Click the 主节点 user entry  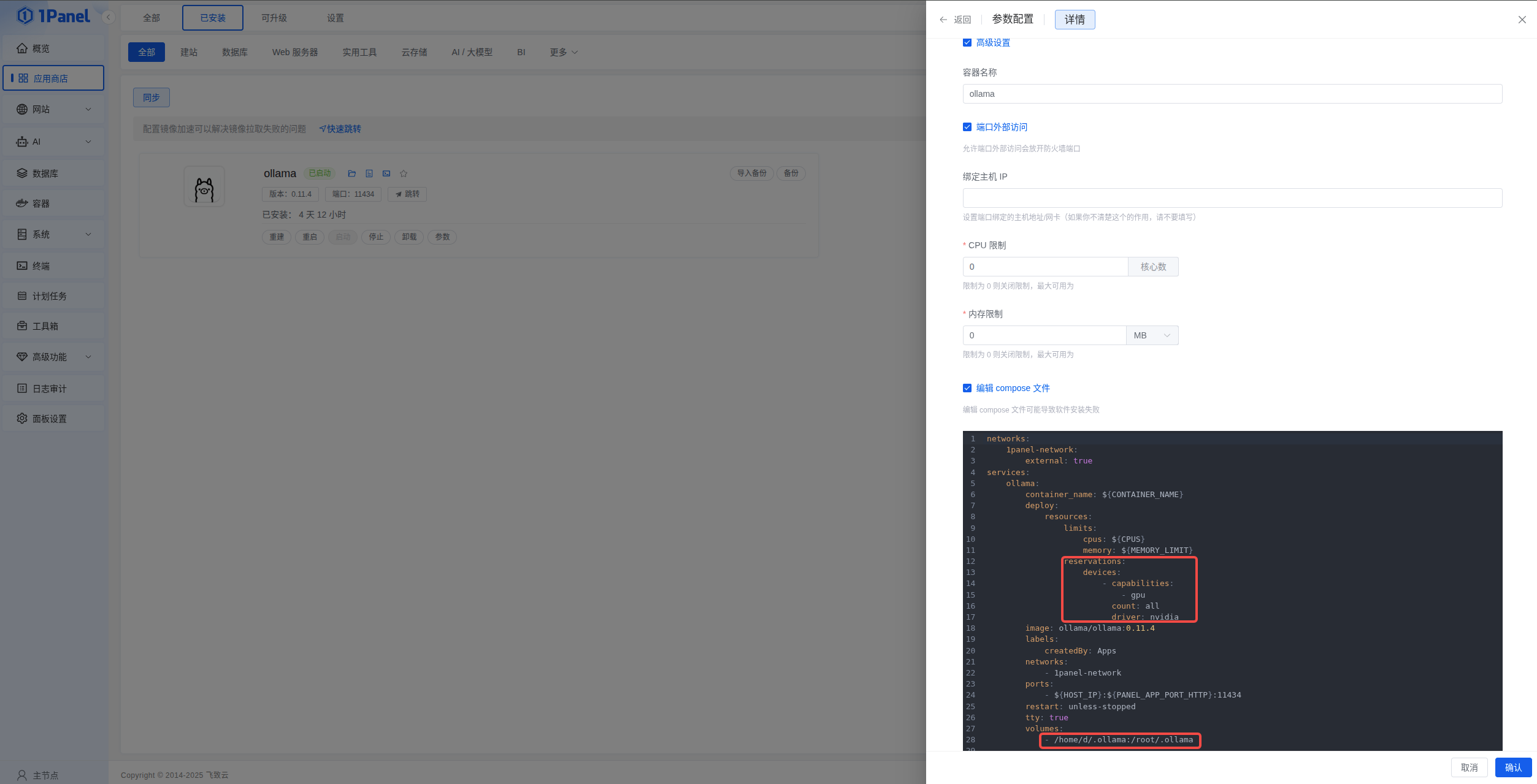pyautogui.click(x=38, y=775)
